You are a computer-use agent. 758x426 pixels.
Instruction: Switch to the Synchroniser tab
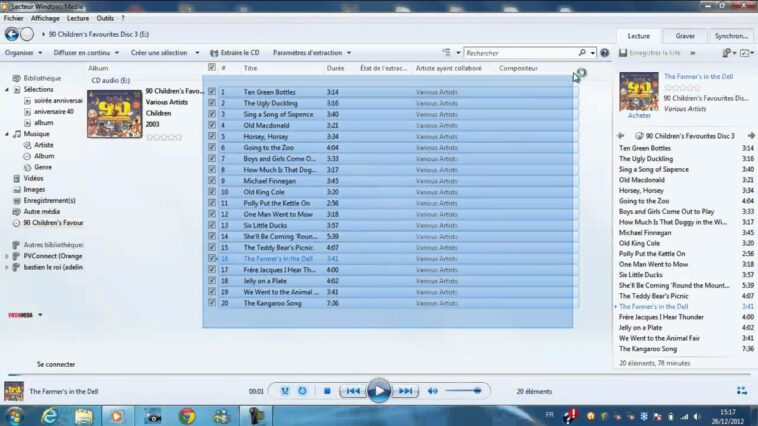point(731,36)
